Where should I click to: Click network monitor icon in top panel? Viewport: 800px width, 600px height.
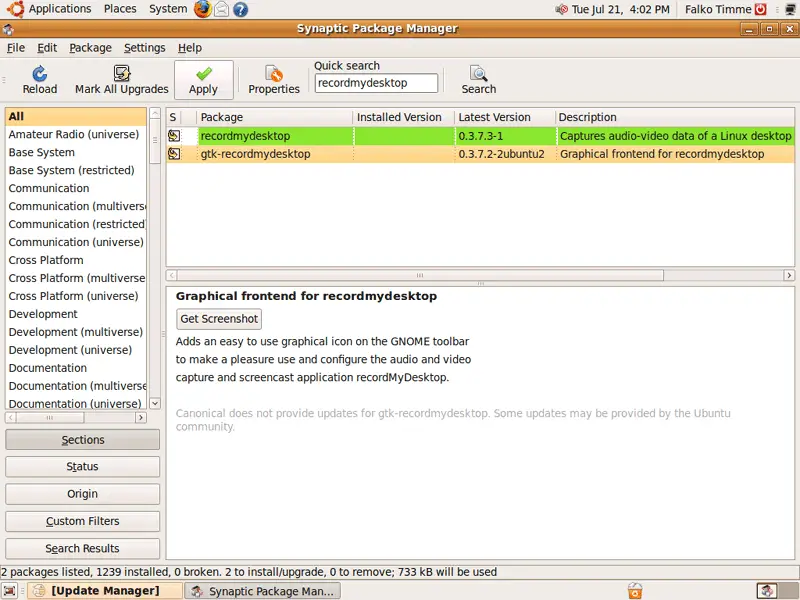(x=790, y=9)
